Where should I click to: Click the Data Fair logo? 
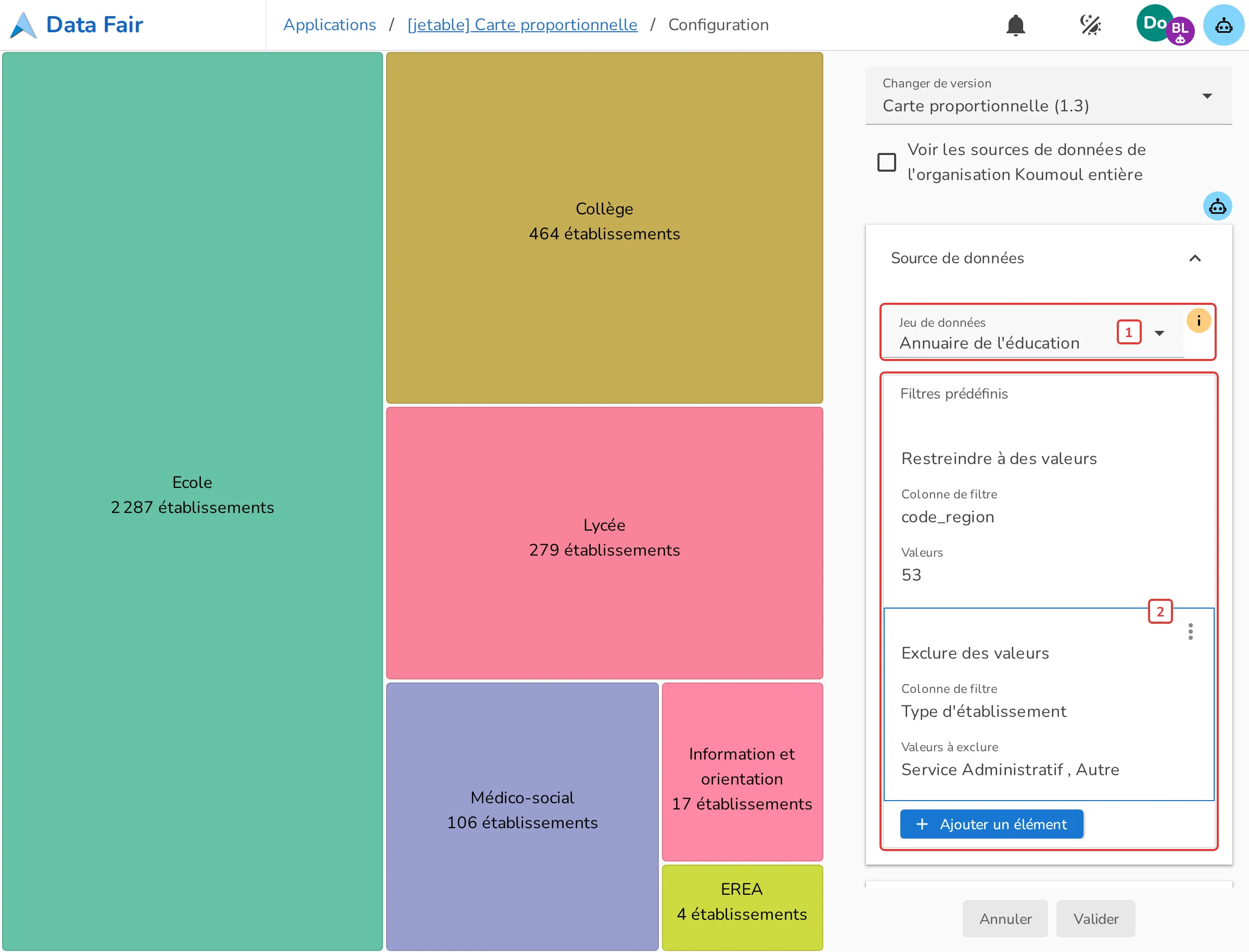point(78,25)
